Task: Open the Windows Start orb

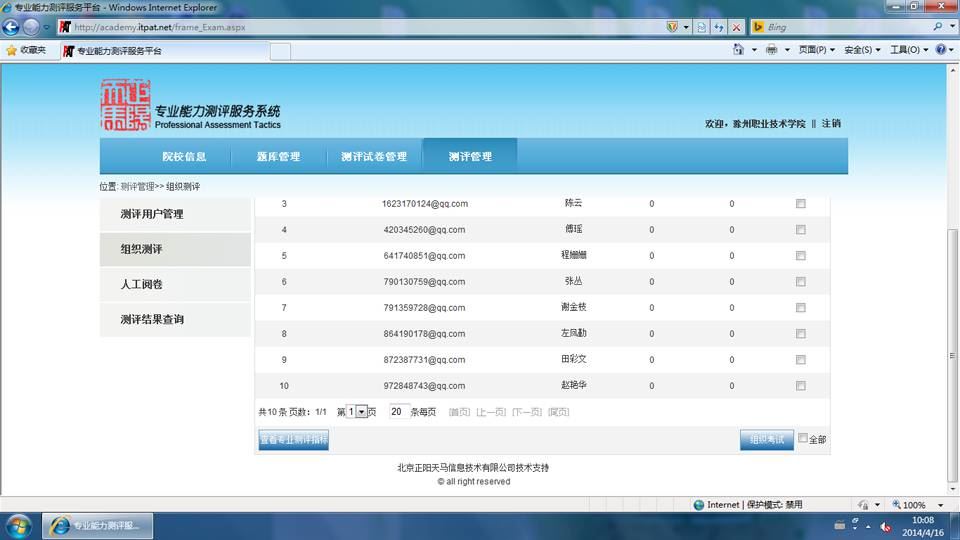Action: 18,527
